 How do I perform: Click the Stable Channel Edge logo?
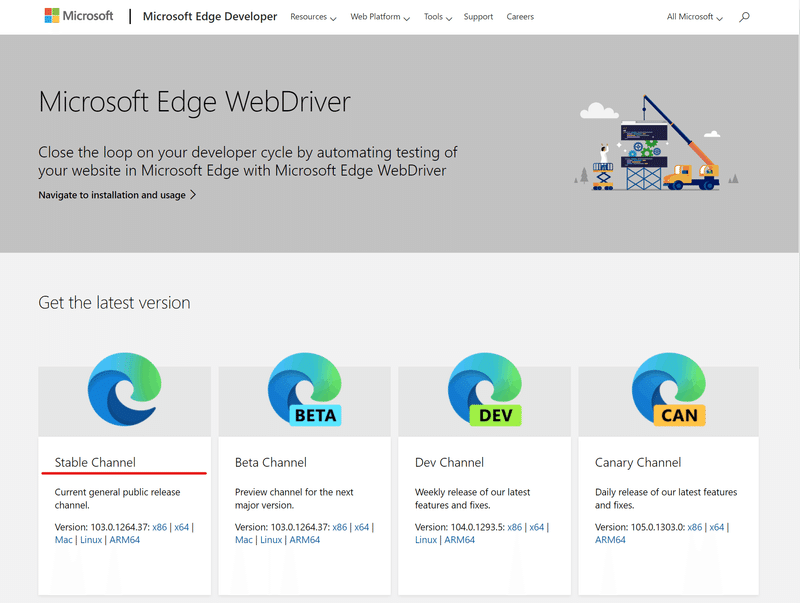tap(124, 390)
